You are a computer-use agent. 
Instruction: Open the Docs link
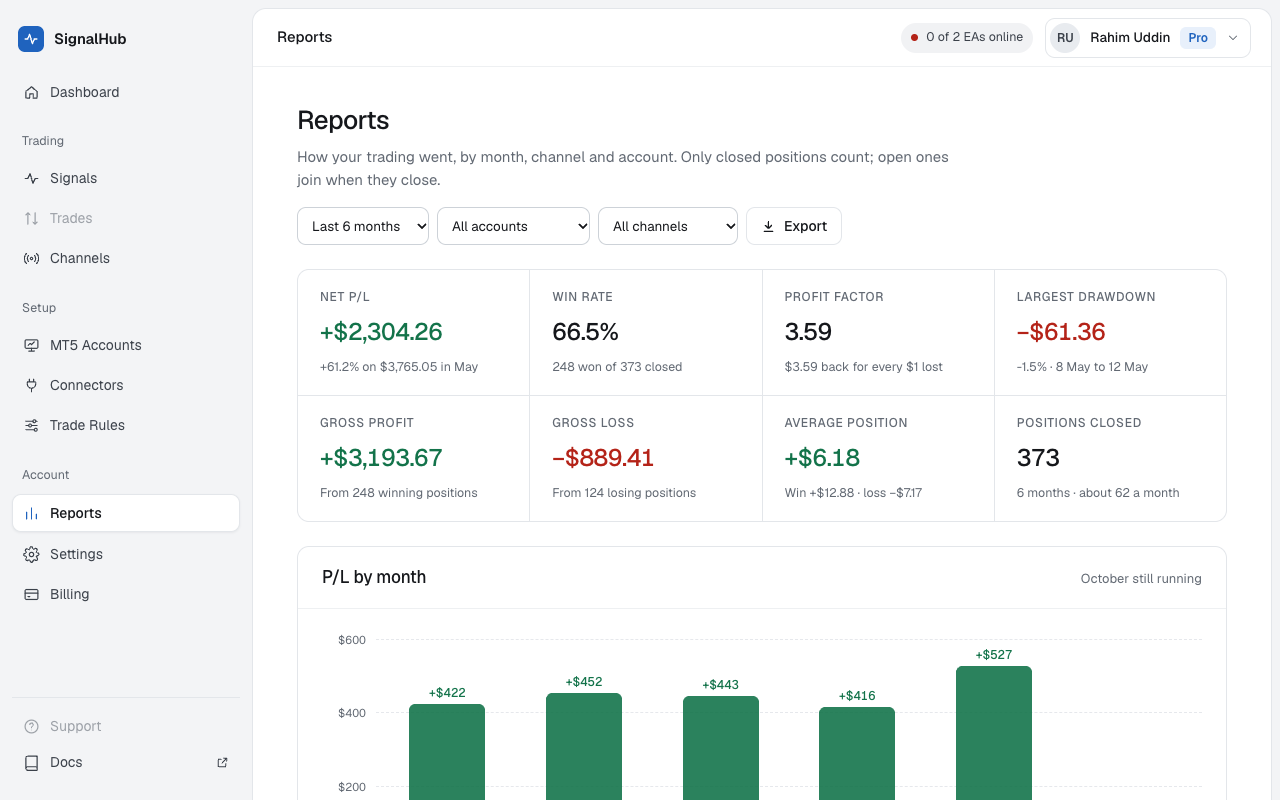pos(126,762)
